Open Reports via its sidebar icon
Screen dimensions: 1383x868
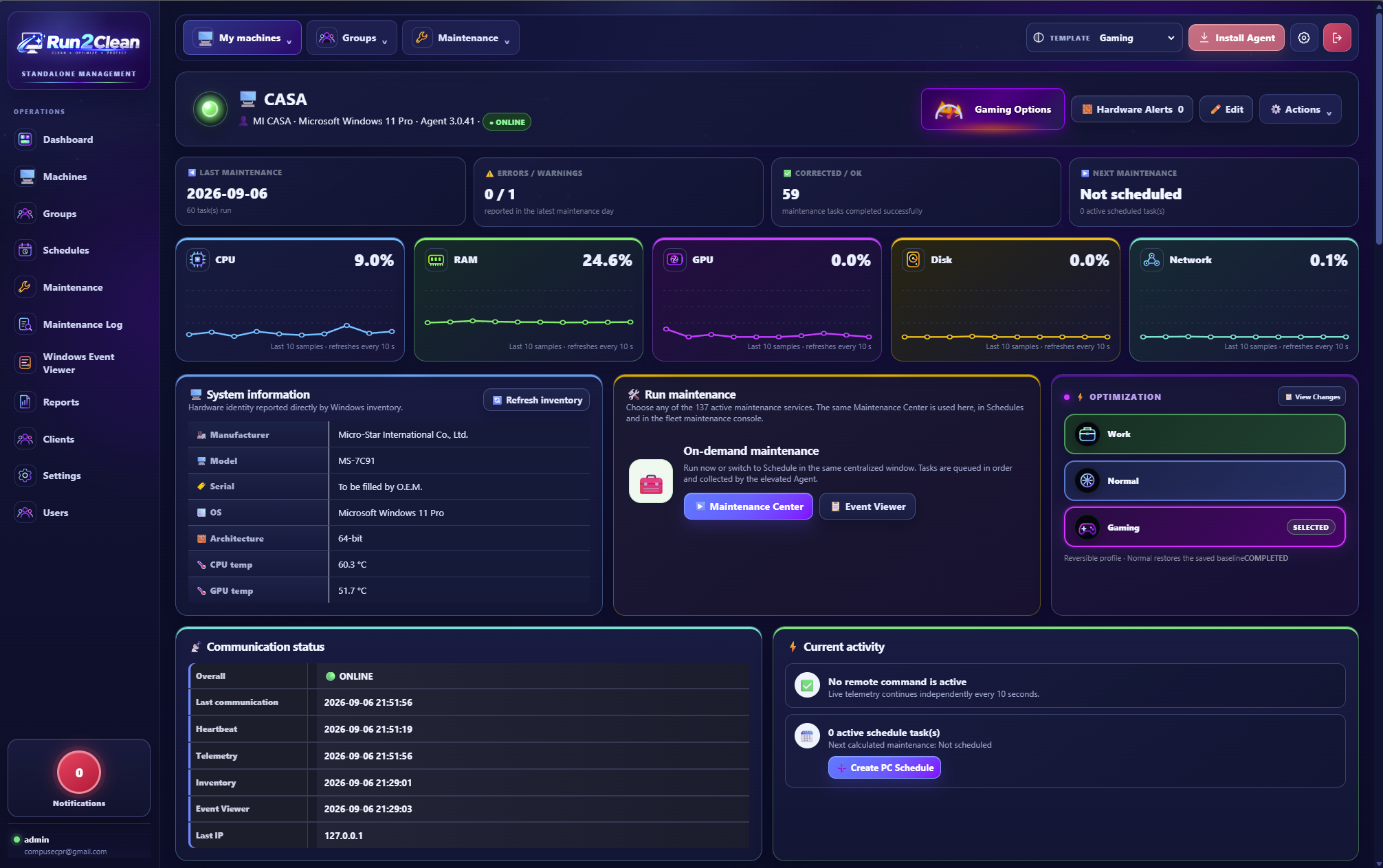[25, 402]
